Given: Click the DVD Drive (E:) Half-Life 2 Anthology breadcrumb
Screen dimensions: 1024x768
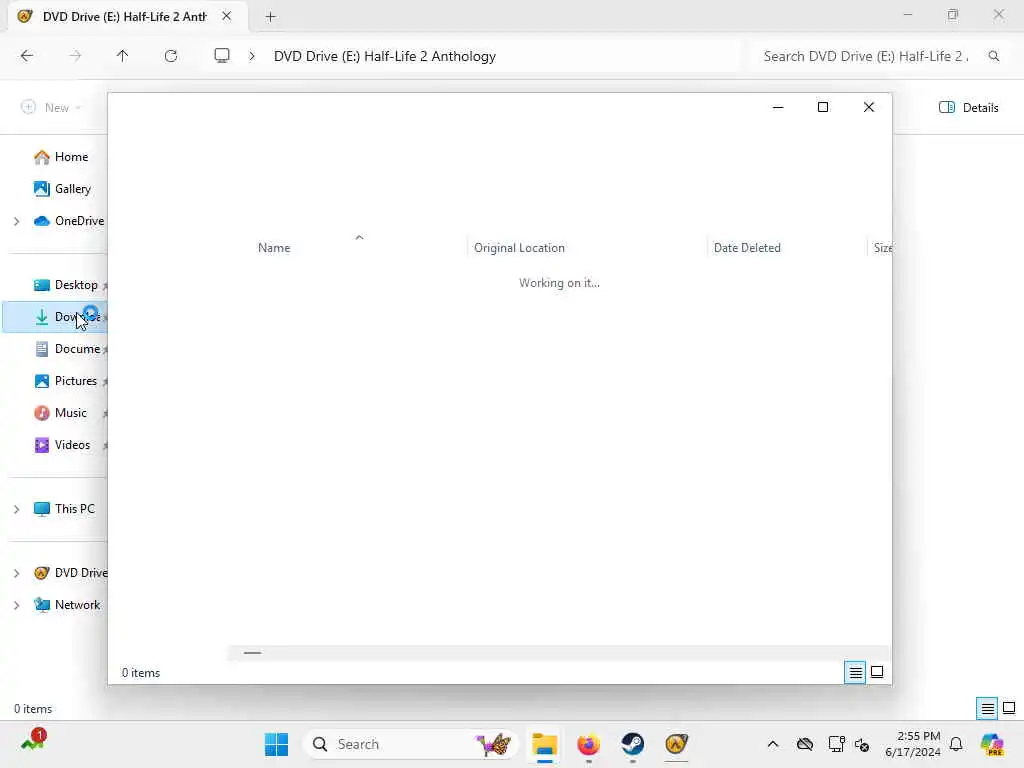Looking at the screenshot, I should point(385,56).
